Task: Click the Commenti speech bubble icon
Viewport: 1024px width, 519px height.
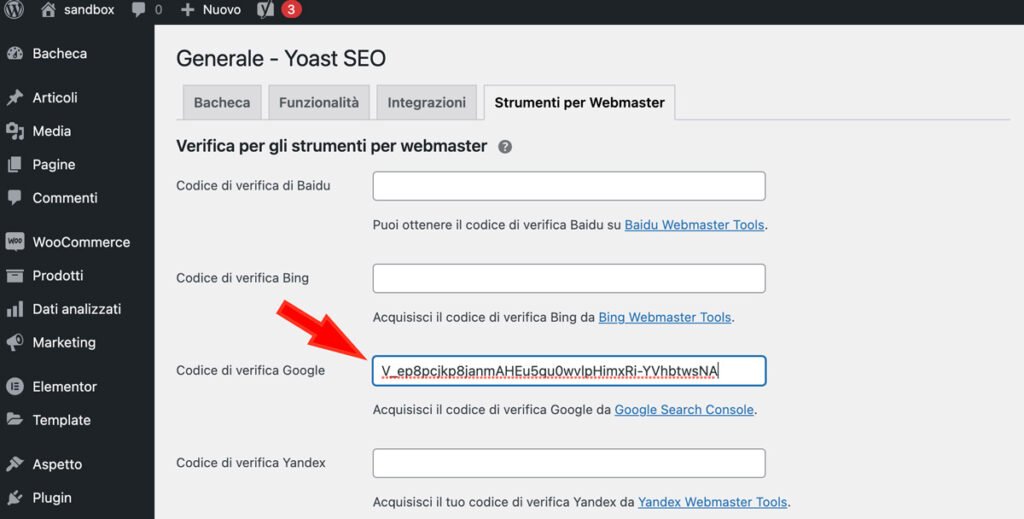Action: coord(14,198)
